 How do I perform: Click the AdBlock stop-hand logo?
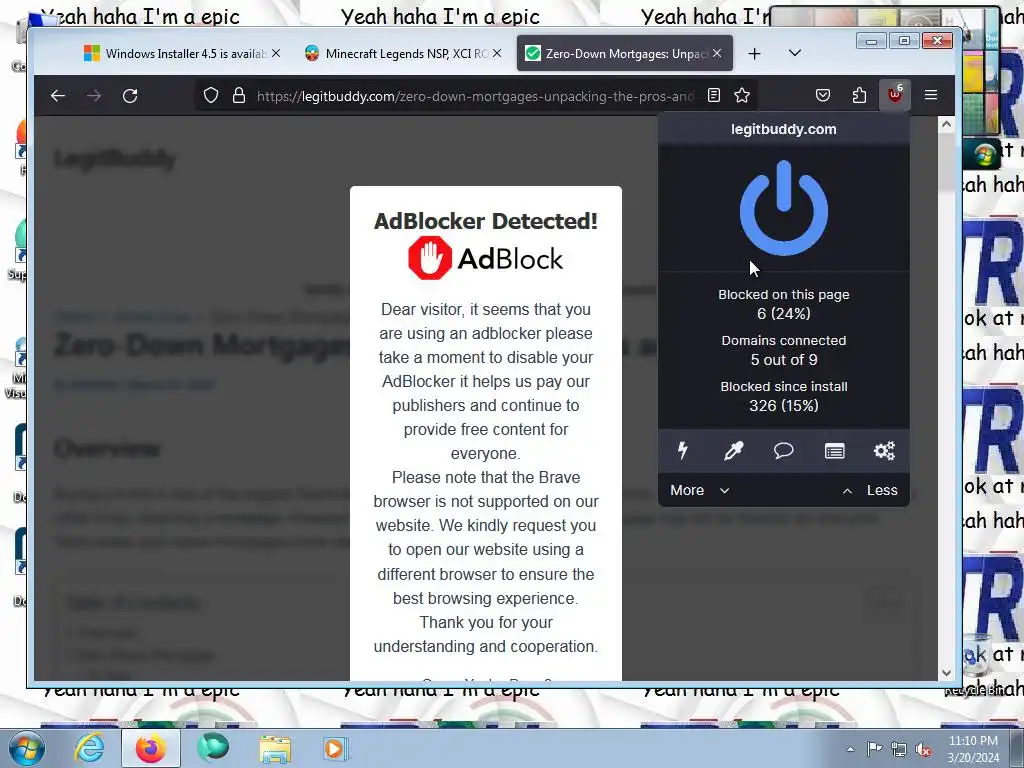(430, 257)
